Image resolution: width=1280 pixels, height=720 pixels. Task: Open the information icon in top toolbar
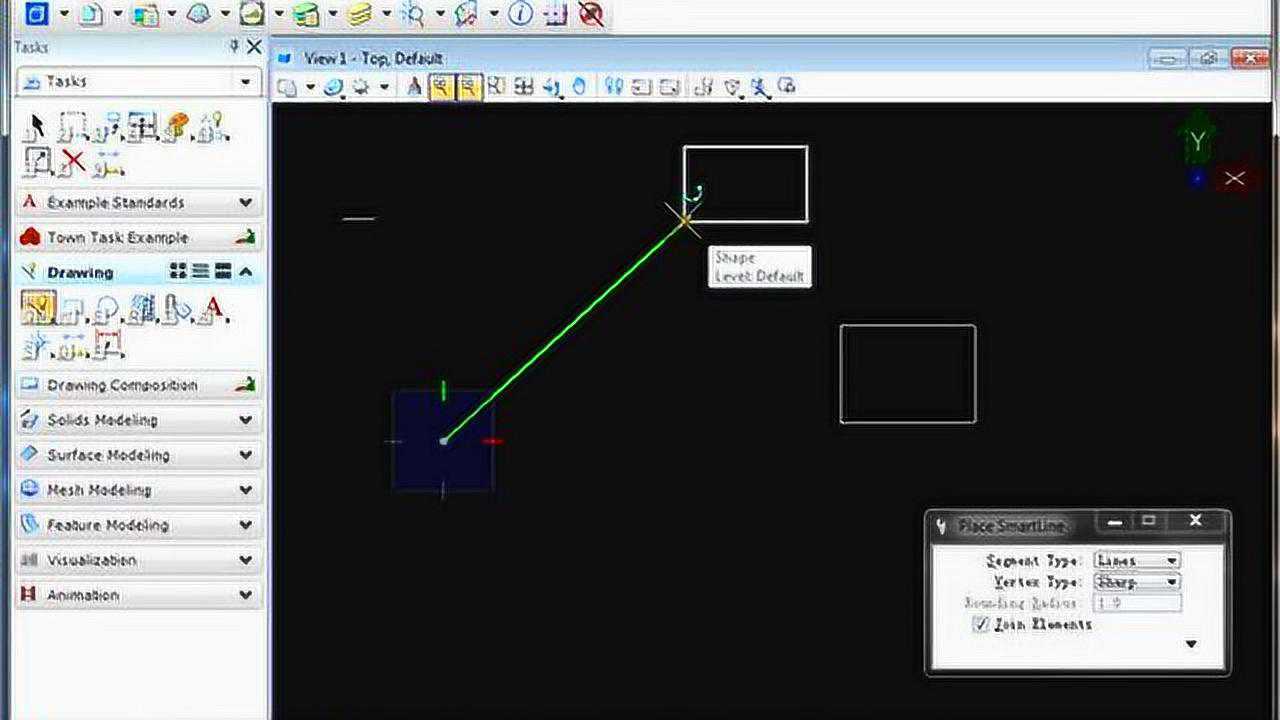520,14
